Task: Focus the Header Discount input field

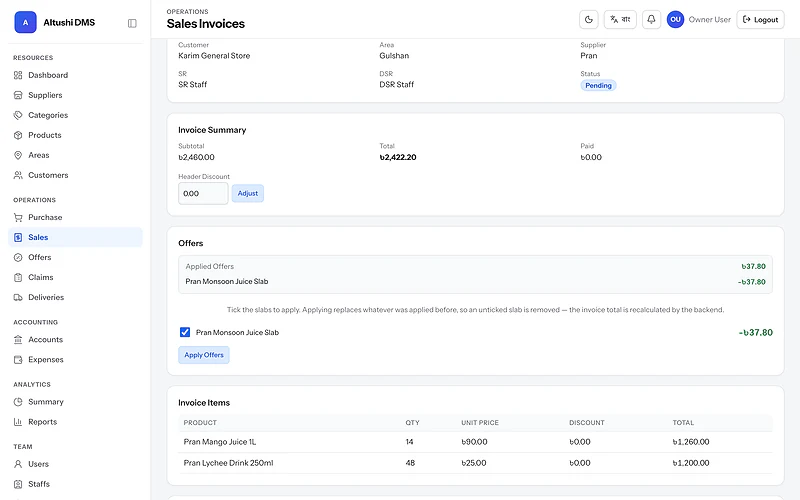Action: (x=203, y=193)
